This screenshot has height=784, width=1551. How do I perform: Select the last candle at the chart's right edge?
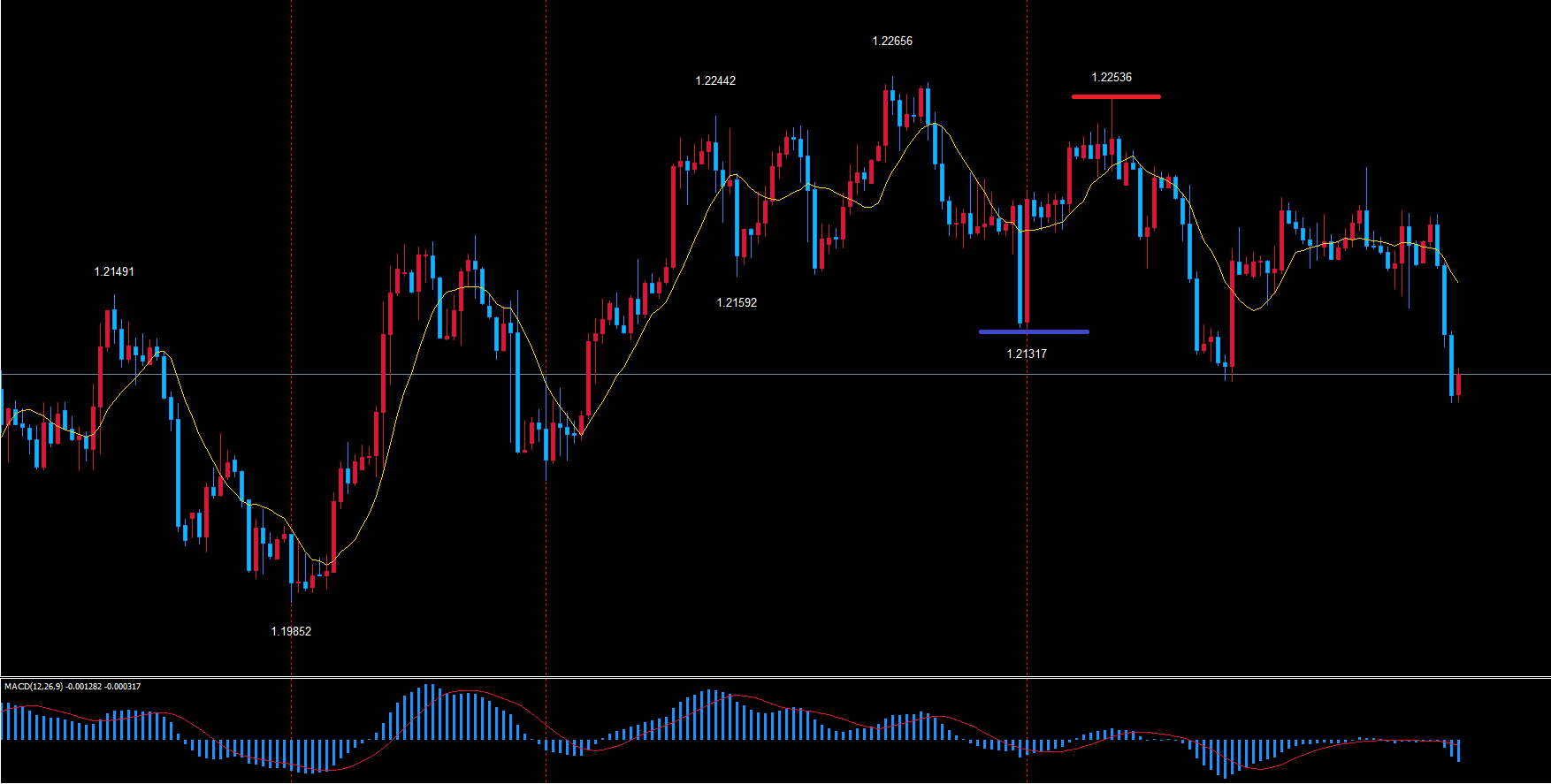pos(1457,384)
